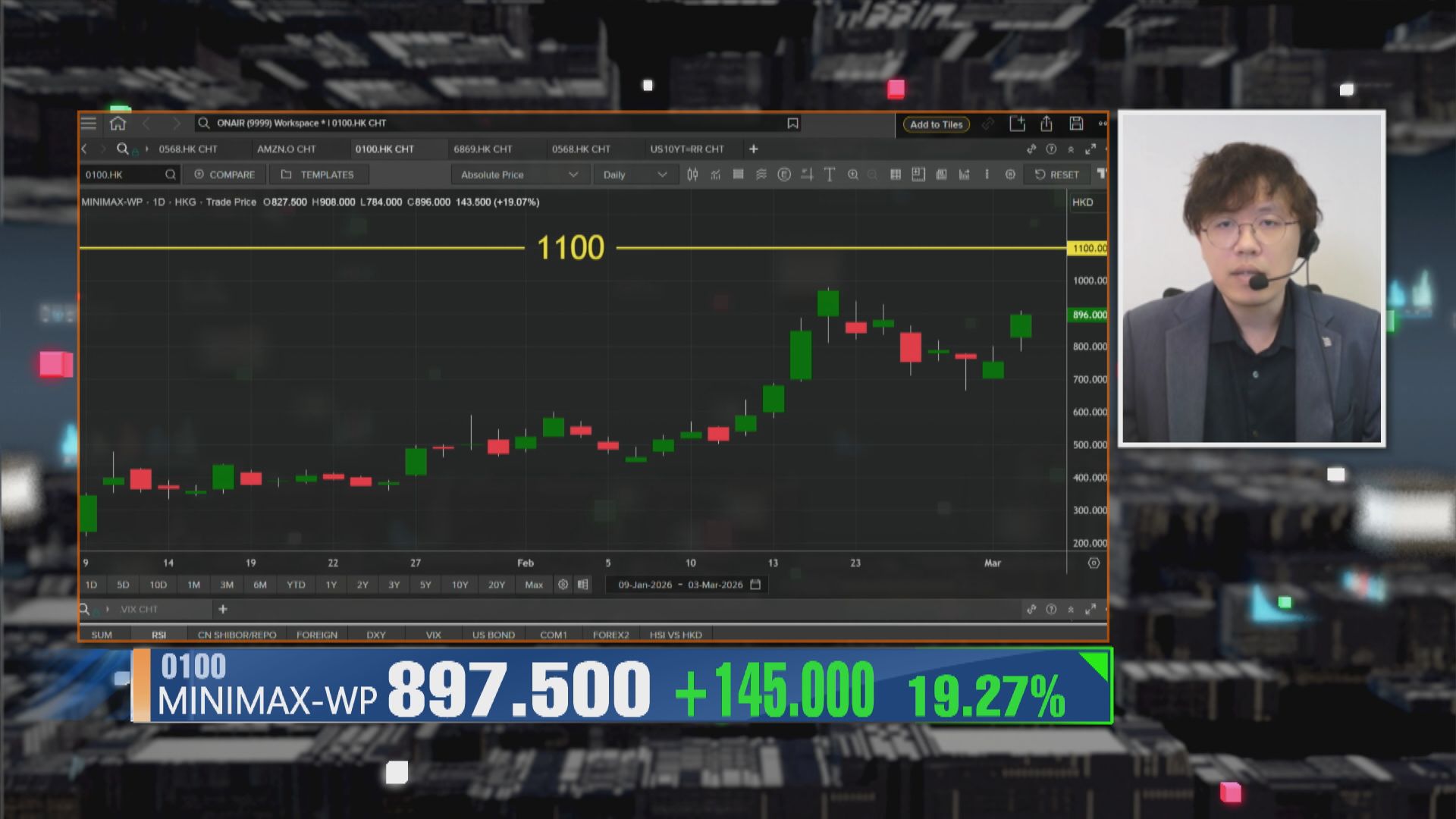Image resolution: width=1456 pixels, height=819 pixels.
Task: Click the bookmark icon in search bar
Action: tap(792, 124)
